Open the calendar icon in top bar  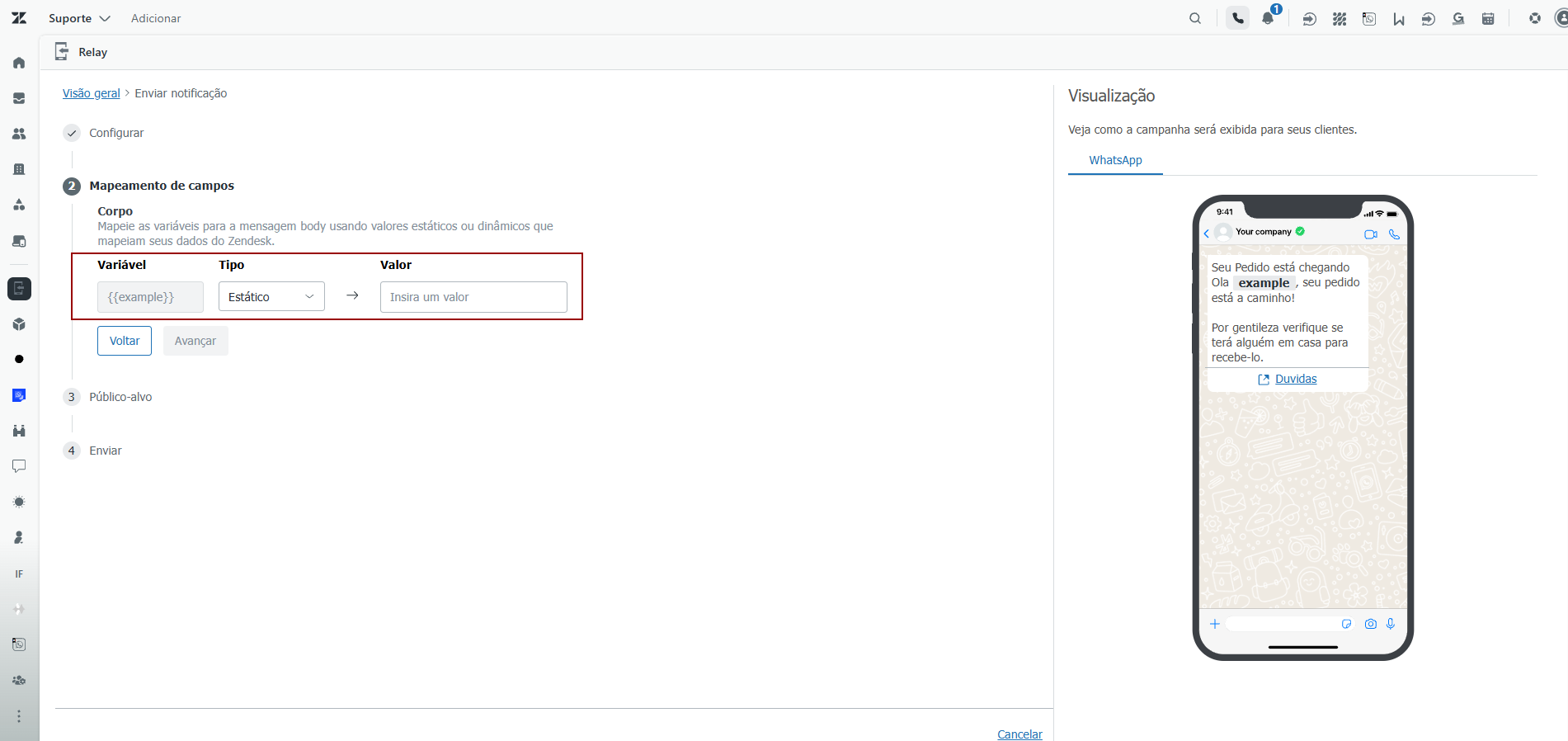(x=1488, y=19)
